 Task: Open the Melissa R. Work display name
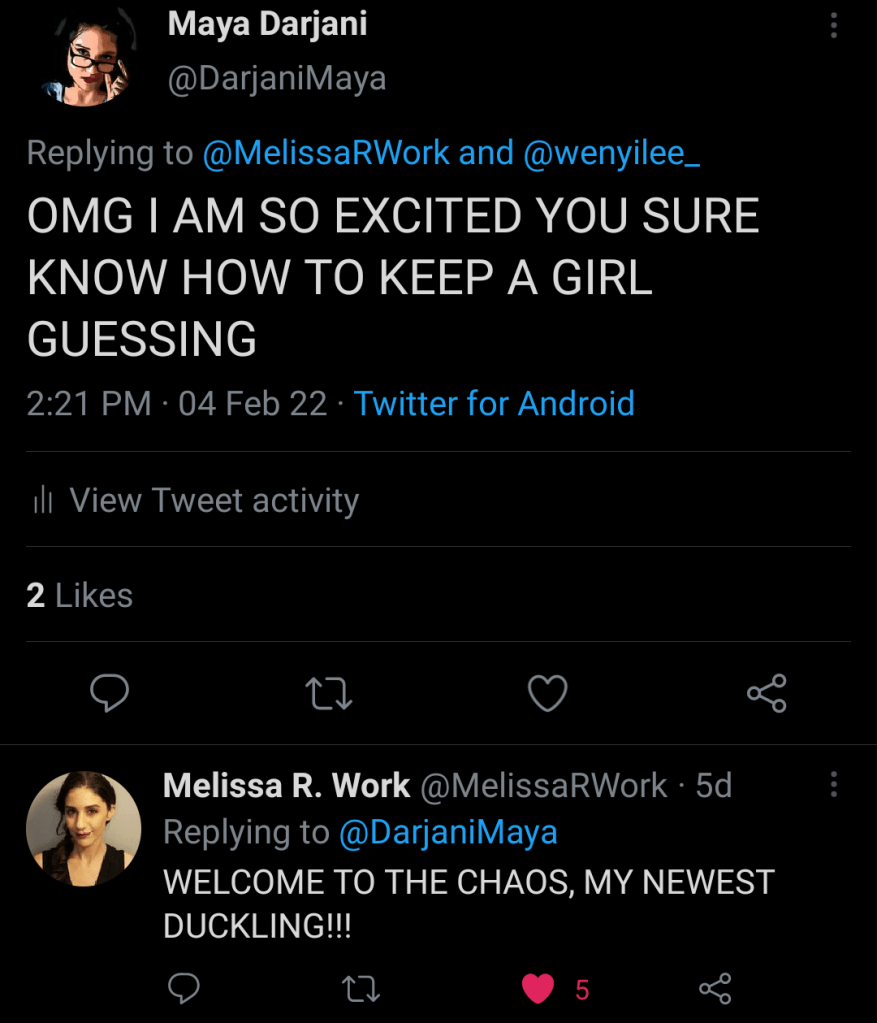(x=286, y=786)
